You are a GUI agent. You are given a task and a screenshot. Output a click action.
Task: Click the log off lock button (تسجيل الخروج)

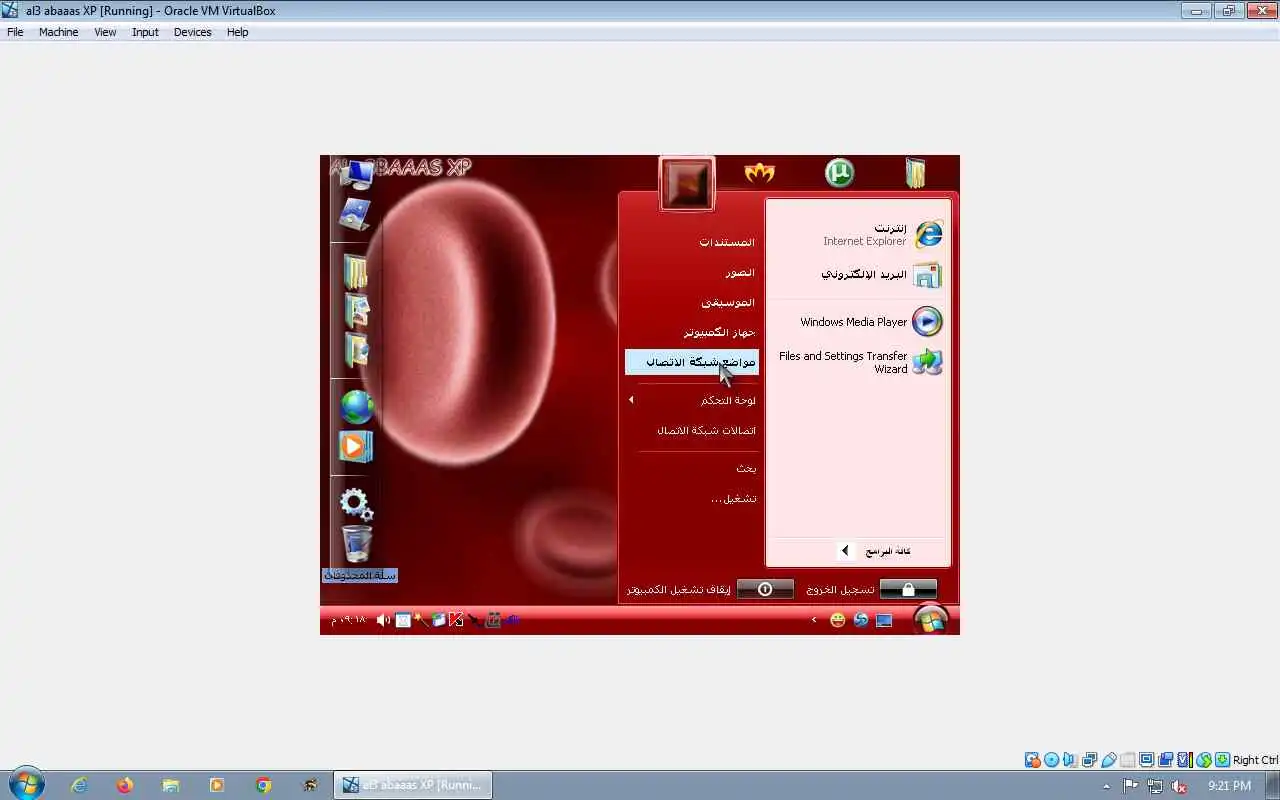908,589
